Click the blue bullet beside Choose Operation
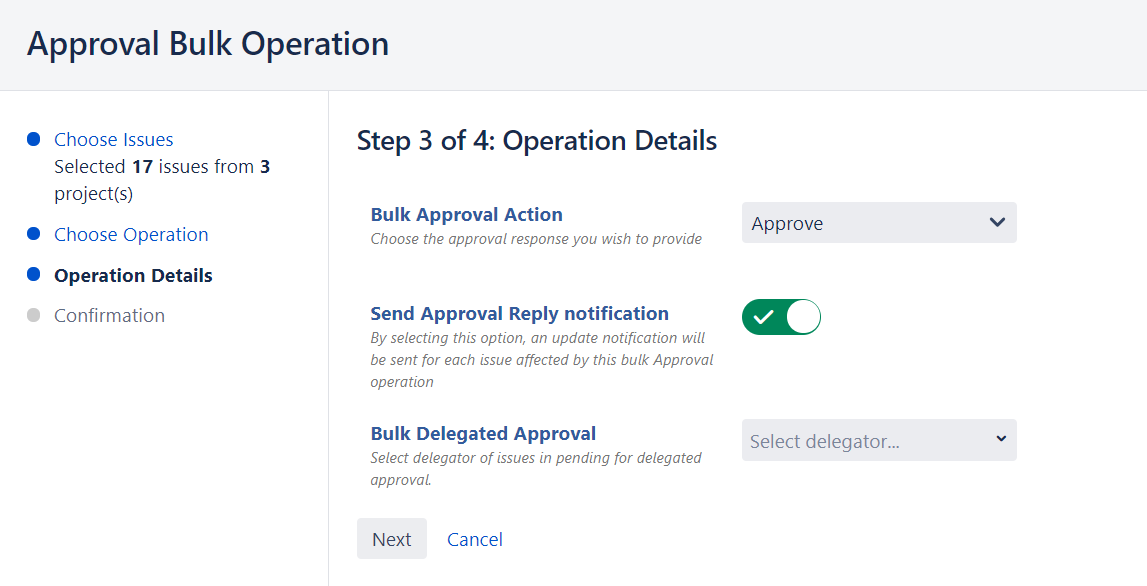Screen dimensions: 1147x586 point(33,234)
